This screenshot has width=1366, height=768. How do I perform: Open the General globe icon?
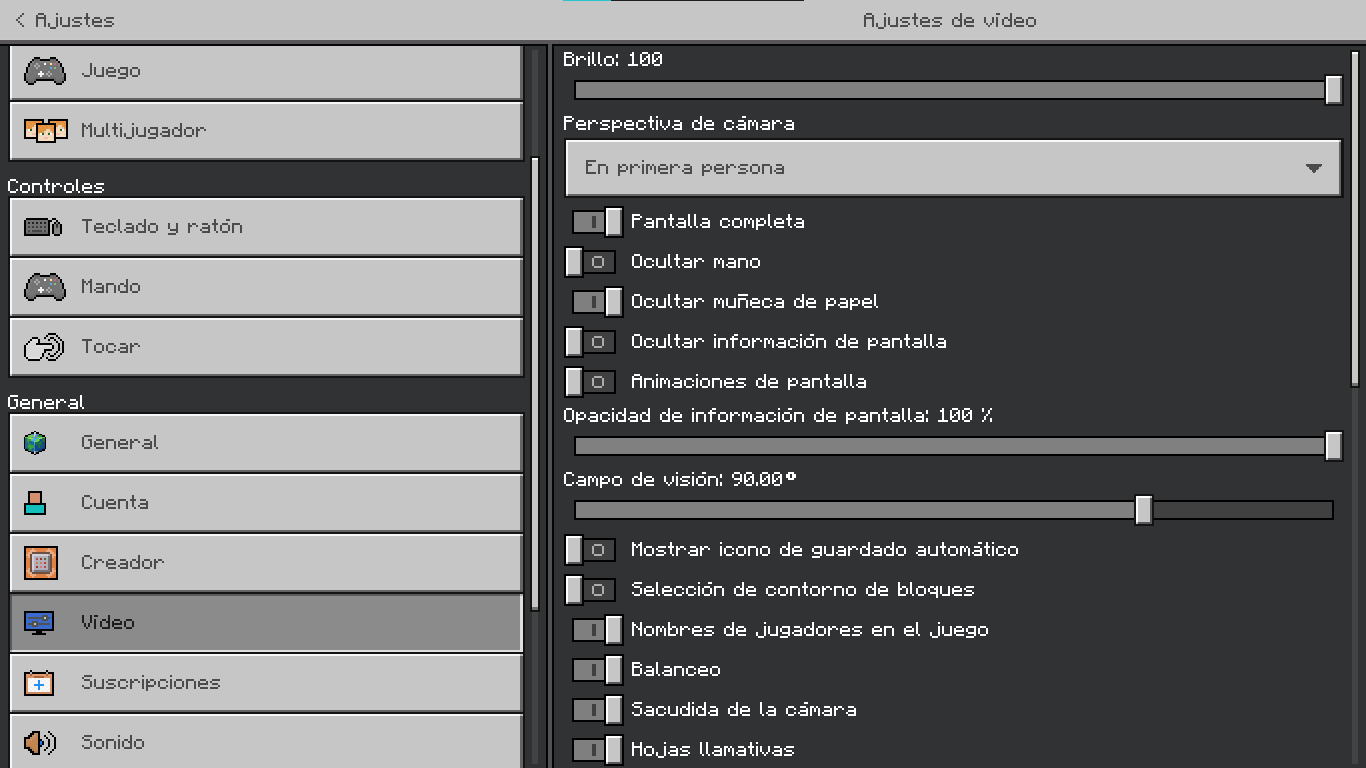point(36,443)
